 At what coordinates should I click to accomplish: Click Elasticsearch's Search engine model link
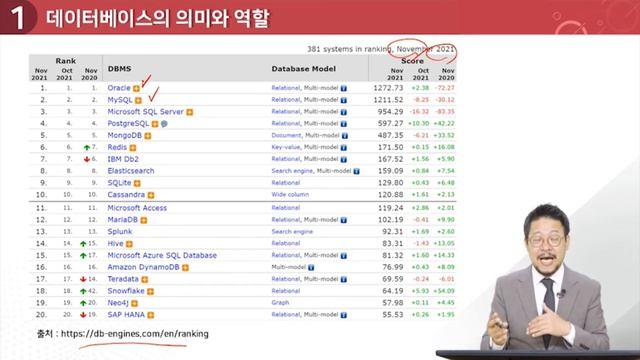click(x=292, y=171)
